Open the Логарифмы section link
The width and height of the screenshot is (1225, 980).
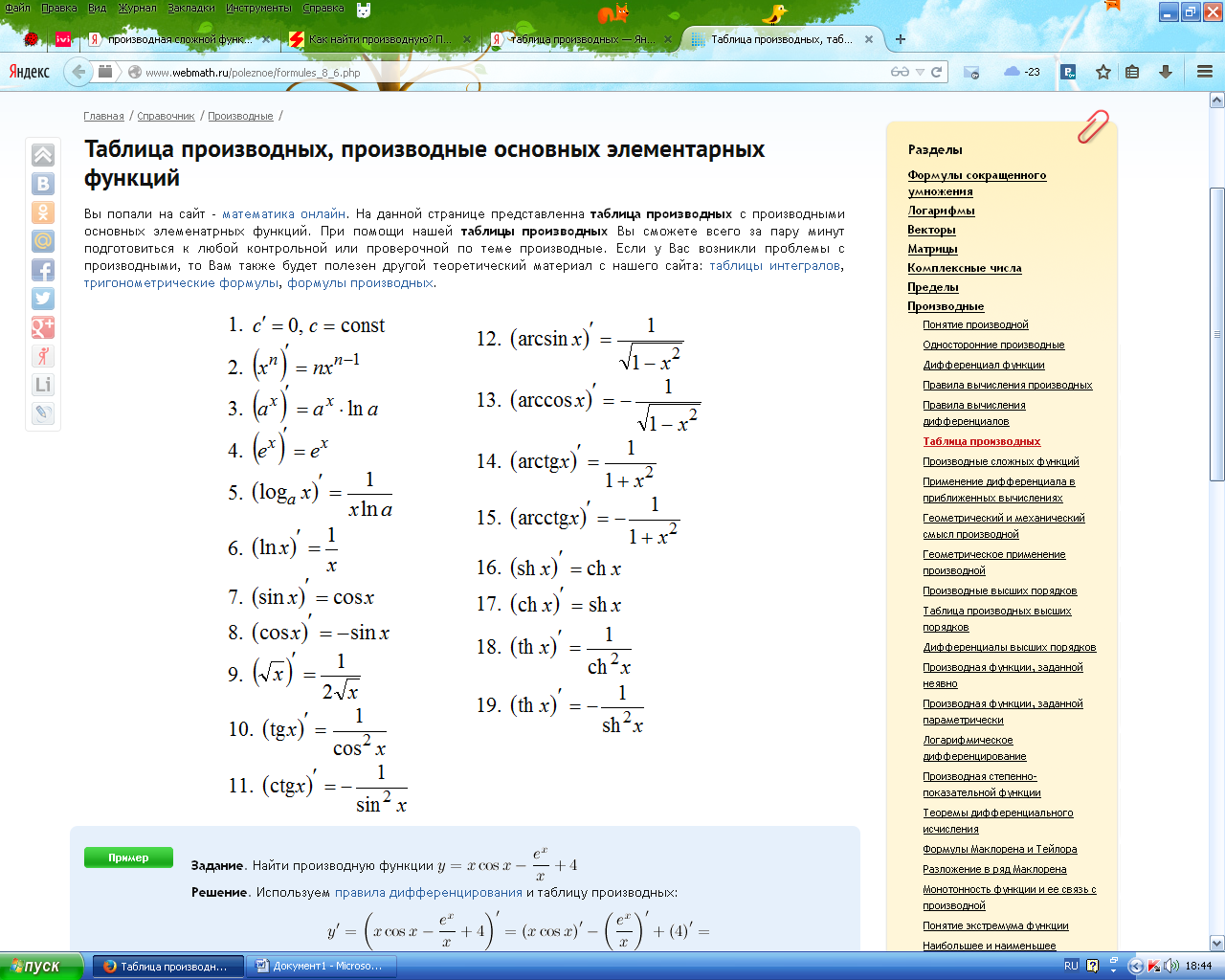[x=941, y=211]
